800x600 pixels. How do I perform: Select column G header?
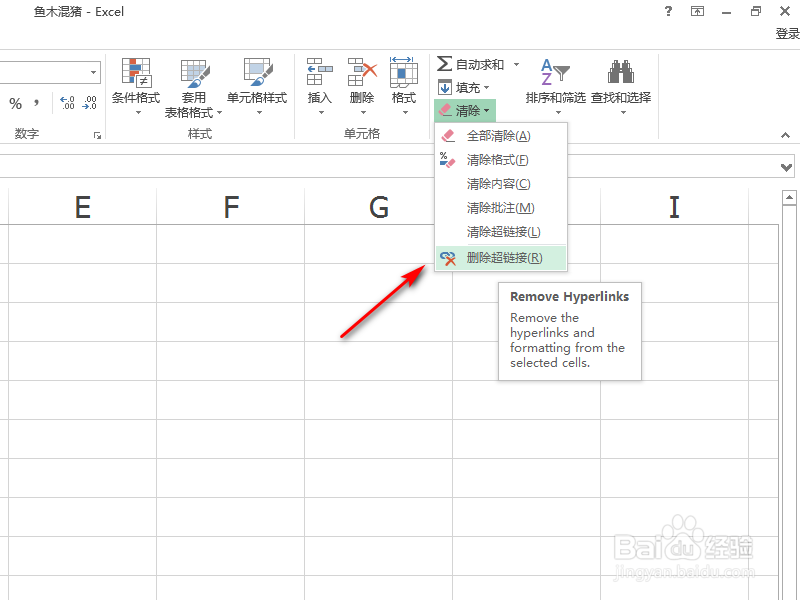pyautogui.click(x=378, y=207)
